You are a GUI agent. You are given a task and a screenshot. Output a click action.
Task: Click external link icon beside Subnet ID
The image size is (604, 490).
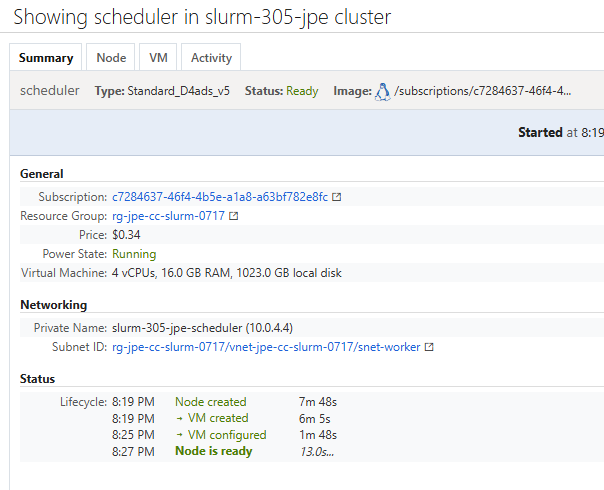[429, 347]
